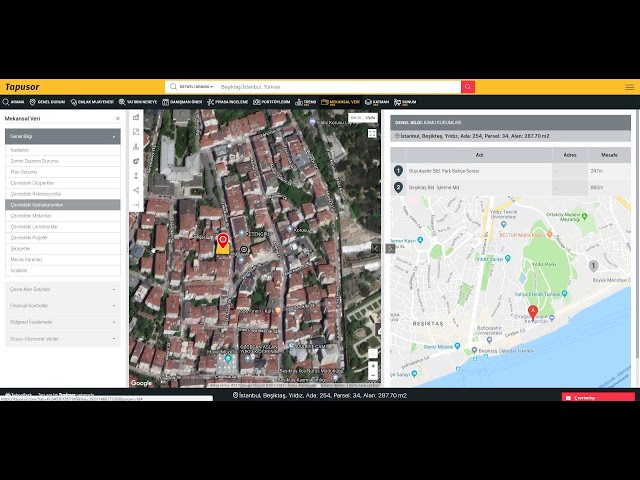640x480 pixels.
Task: Click the first map tool icon (buildings)
Action: pos(136,118)
